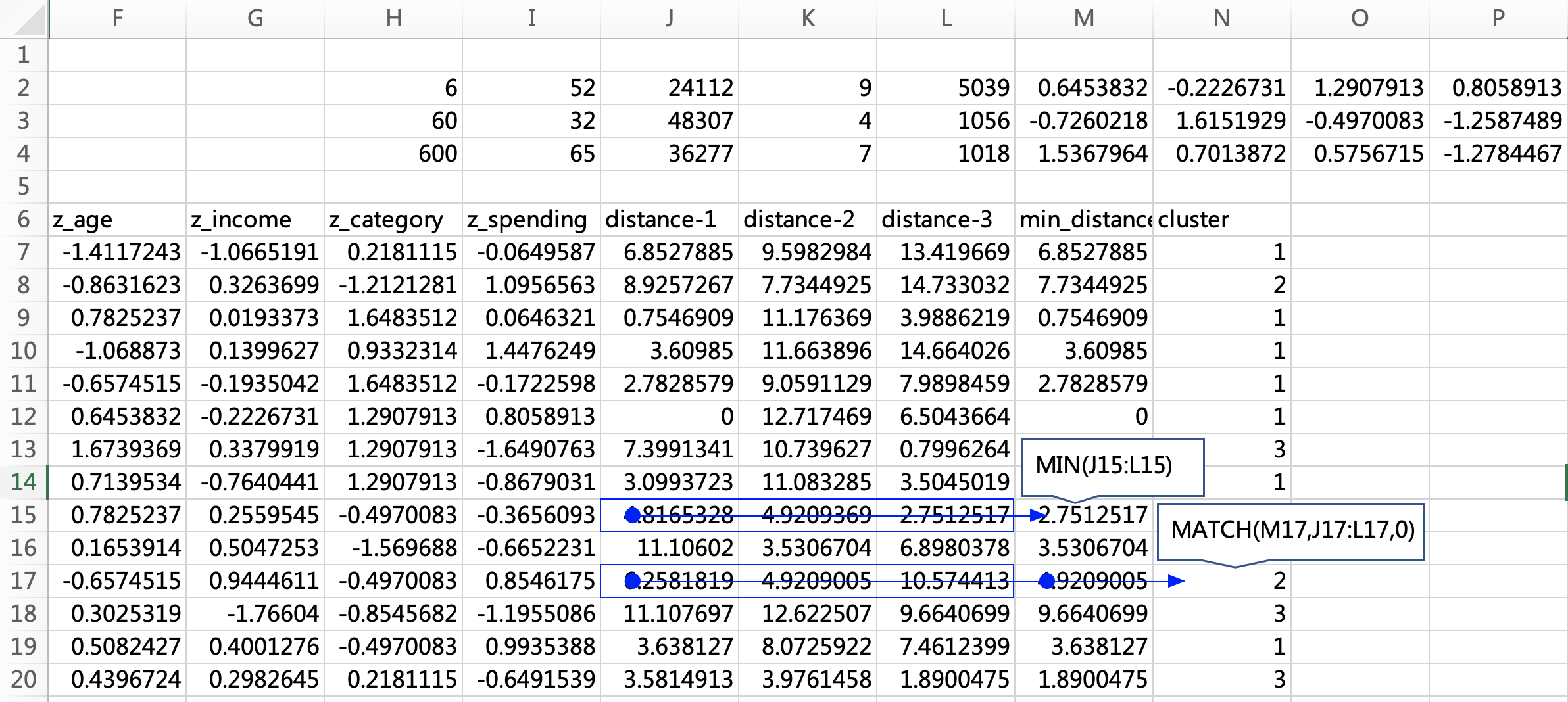Select the cell with value 13.419669
Viewport: 1568px width, 702px height.
[x=946, y=252]
